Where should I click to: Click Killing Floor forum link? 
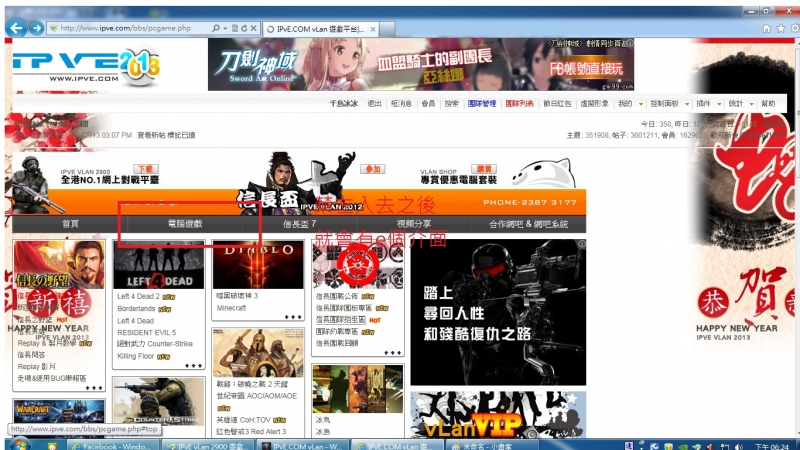coord(136,356)
